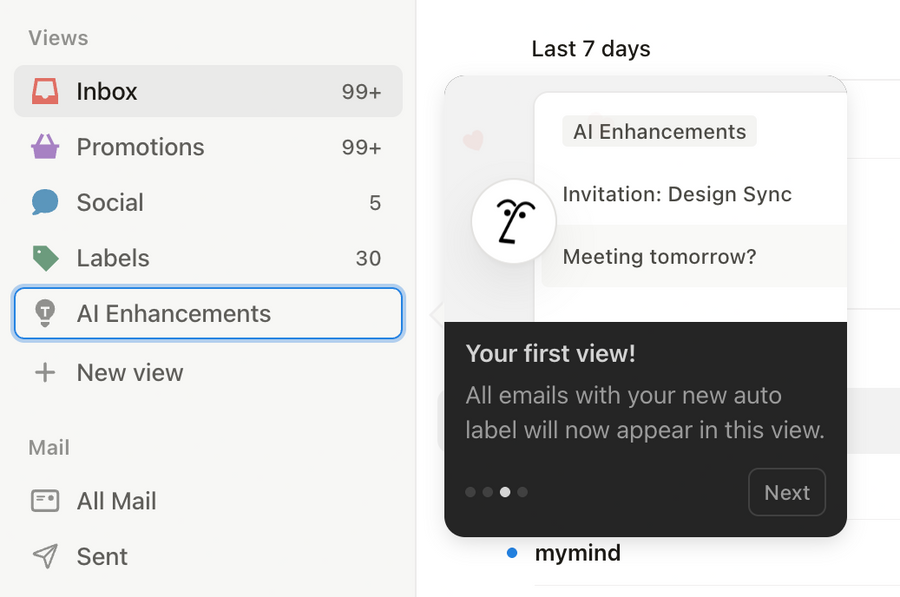The width and height of the screenshot is (900, 597).
Task: Select the Promotions basket icon
Action: coord(44,147)
